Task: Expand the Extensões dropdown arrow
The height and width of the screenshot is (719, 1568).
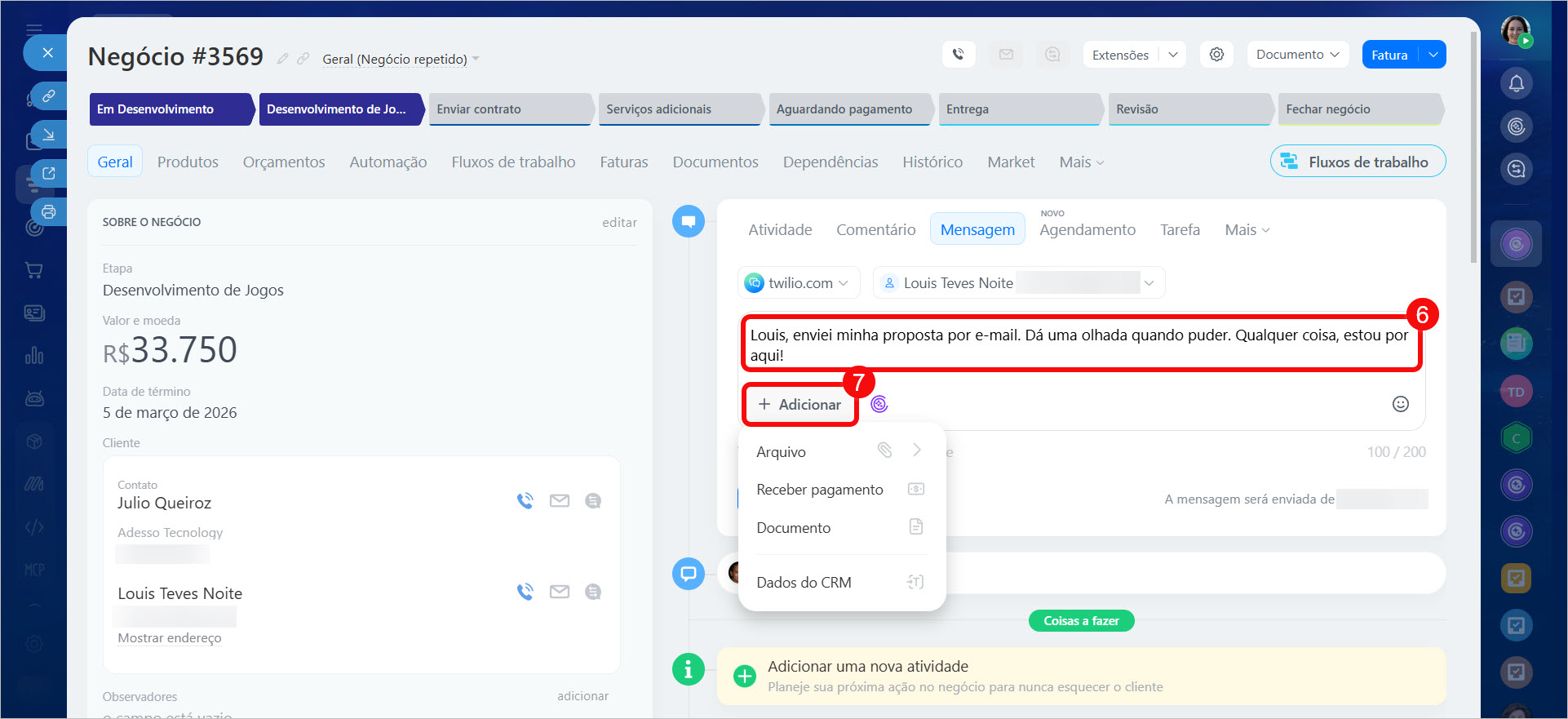Action: (x=1172, y=55)
